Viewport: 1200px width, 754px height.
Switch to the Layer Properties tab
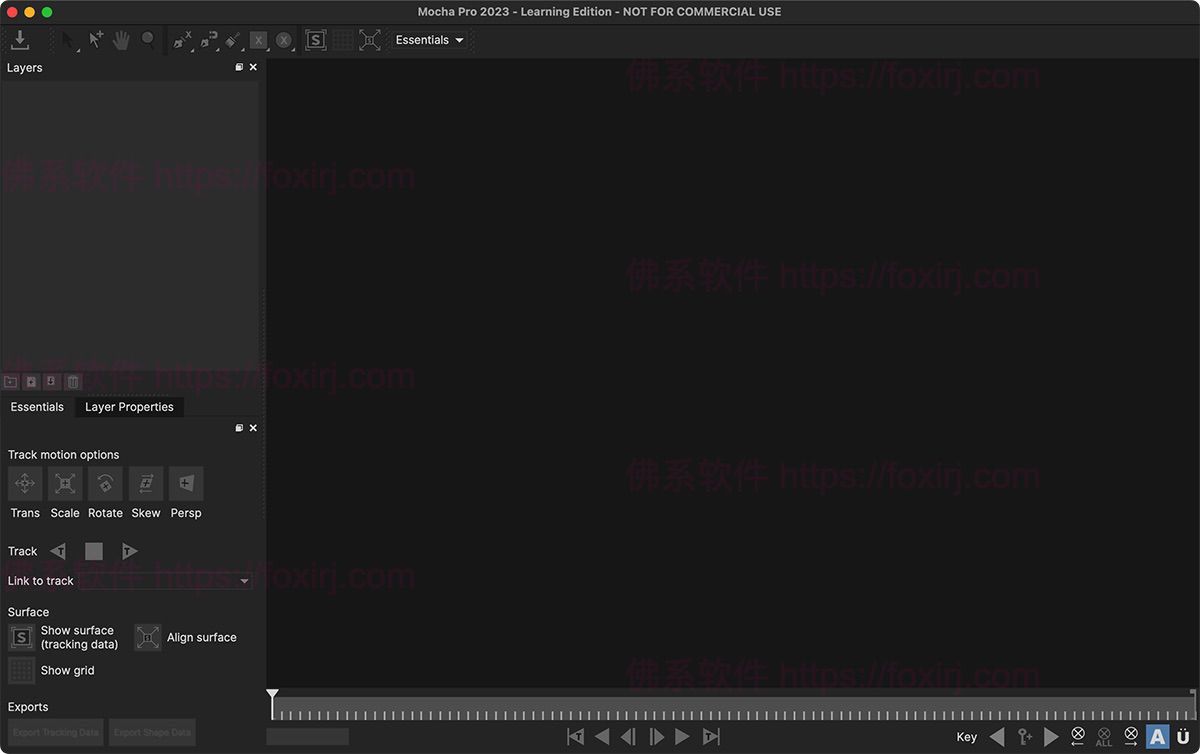tap(129, 407)
